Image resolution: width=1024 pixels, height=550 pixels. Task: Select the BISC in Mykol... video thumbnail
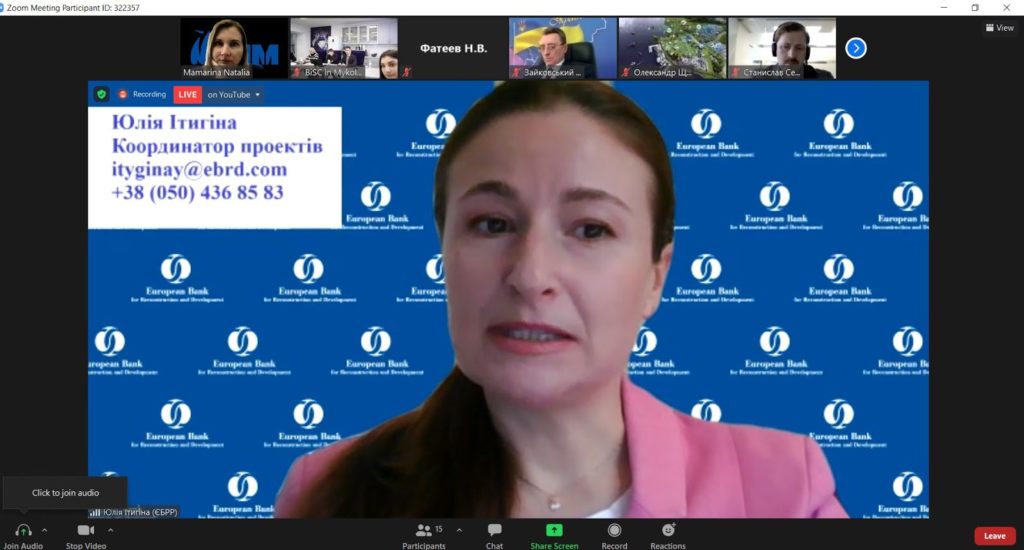[344, 48]
